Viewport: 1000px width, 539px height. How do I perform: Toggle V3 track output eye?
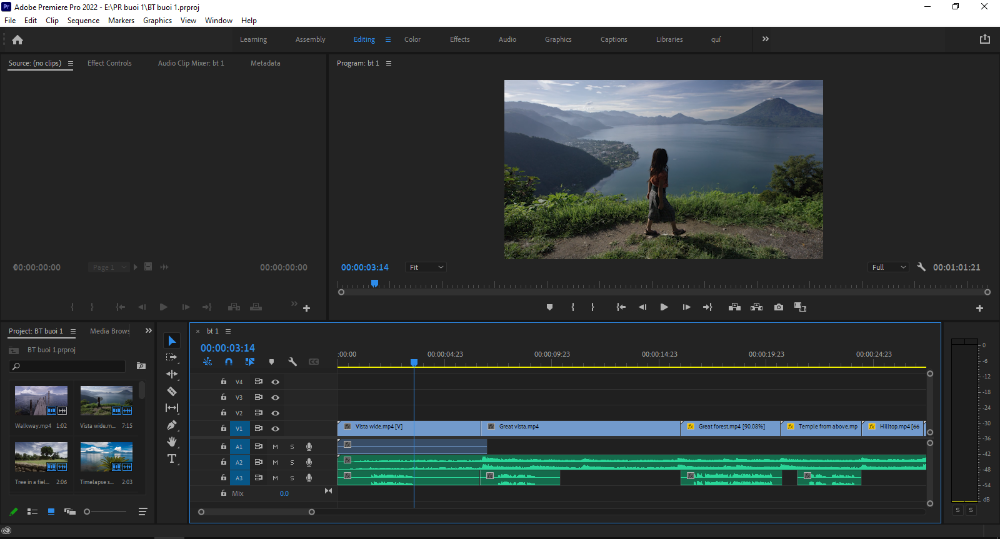click(276, 397)
